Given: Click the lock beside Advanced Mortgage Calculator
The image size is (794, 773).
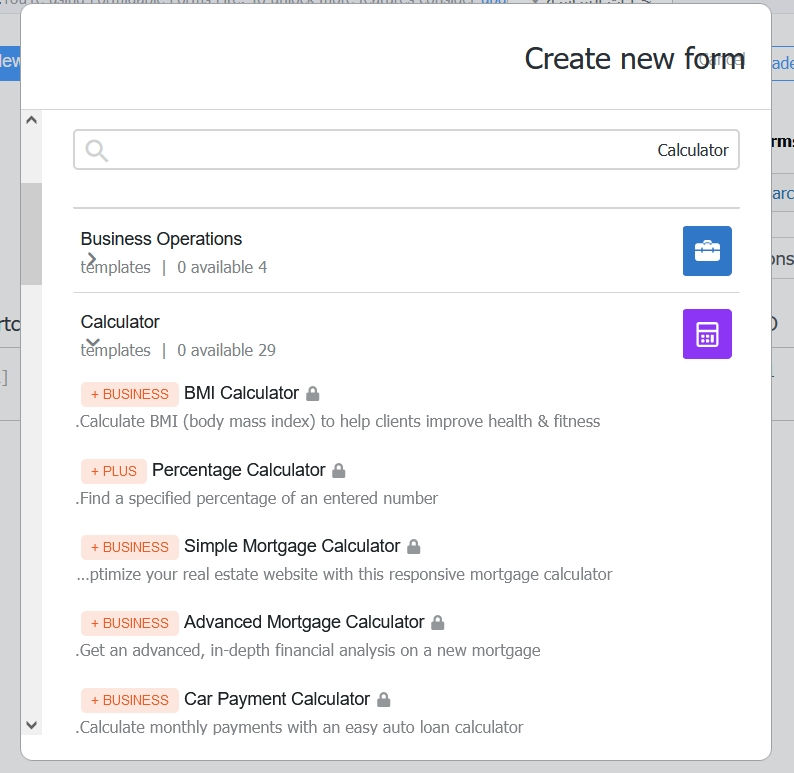Looking at the screenshot, I should click(437, 623).
